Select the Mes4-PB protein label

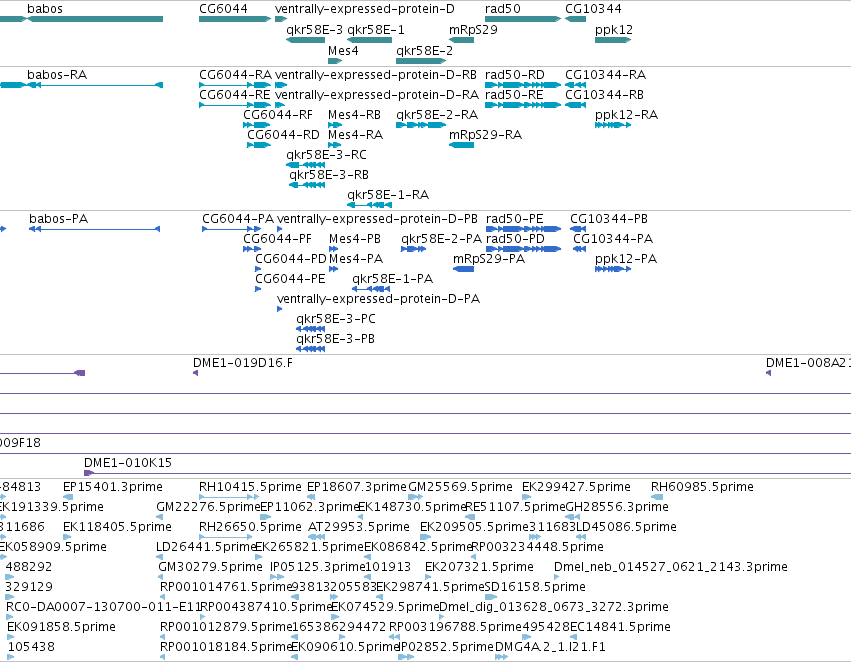[355, 239]
